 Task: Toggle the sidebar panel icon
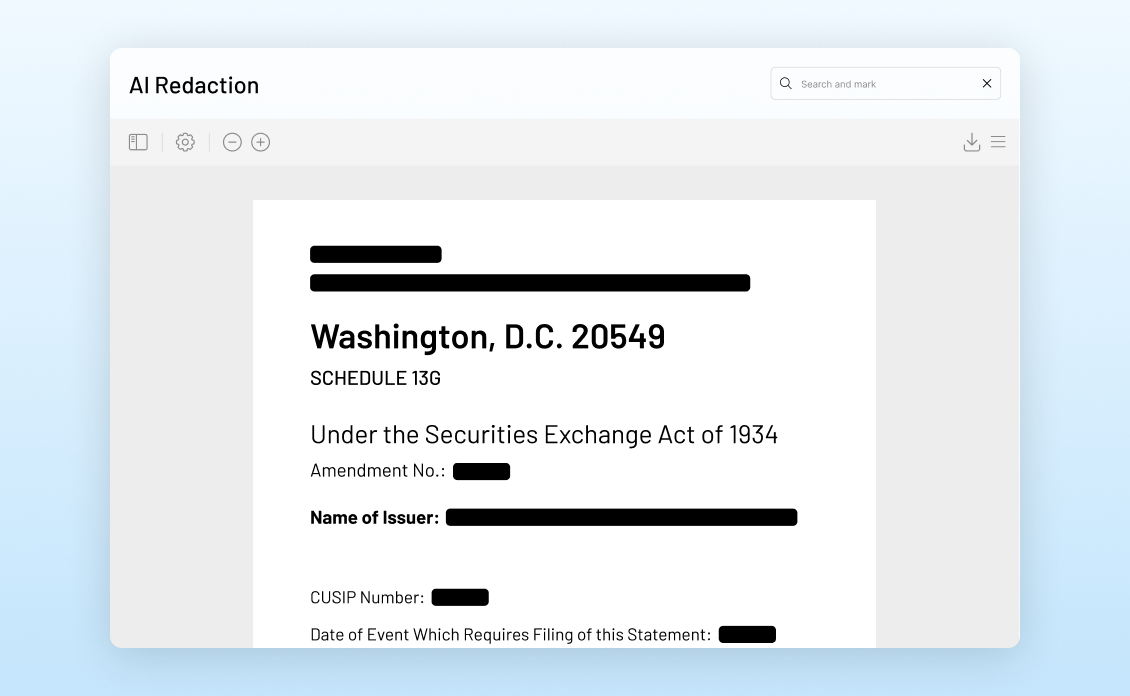tap(137, 142)
